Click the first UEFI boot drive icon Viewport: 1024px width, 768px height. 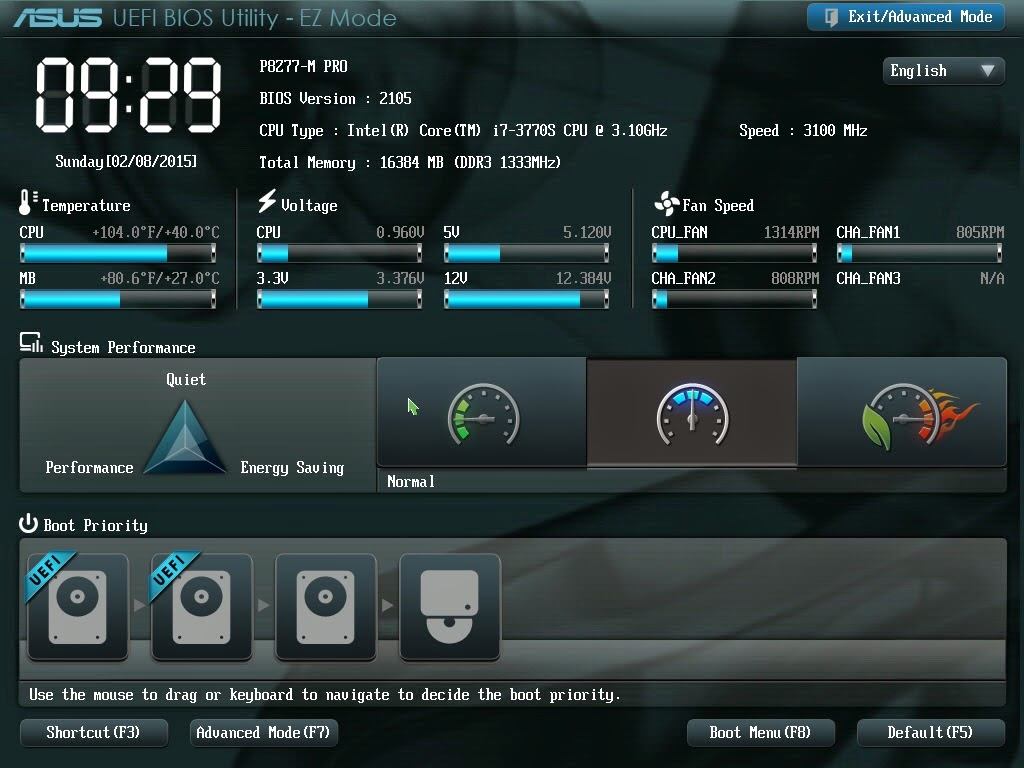[77, 608]
